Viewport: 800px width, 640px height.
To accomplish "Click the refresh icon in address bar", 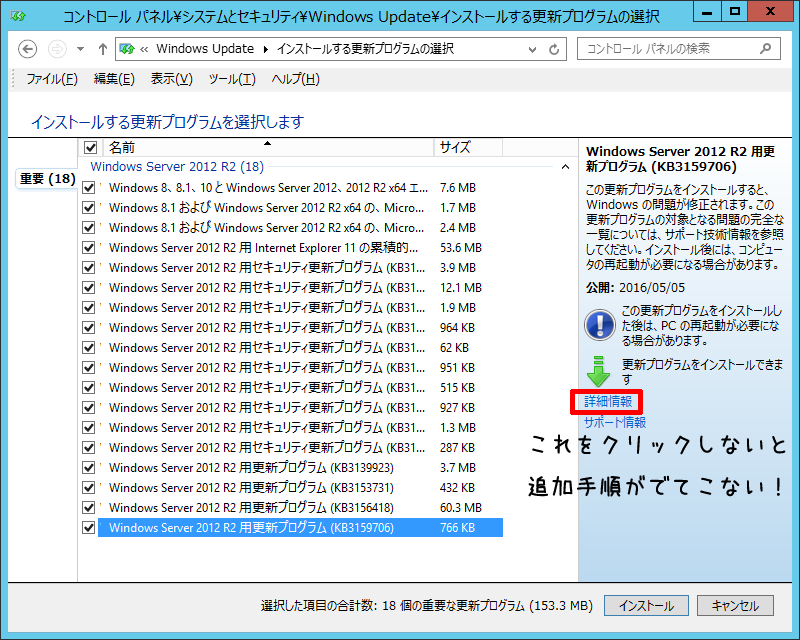I will tap(556, 49).
